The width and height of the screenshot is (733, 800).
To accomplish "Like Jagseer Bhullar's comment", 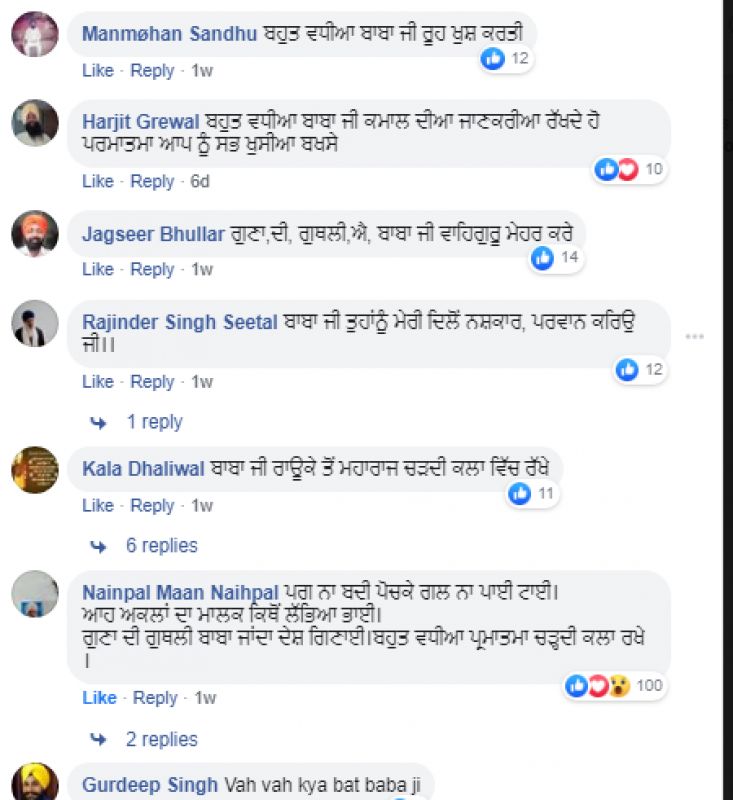I will click(x=97, y=269).
